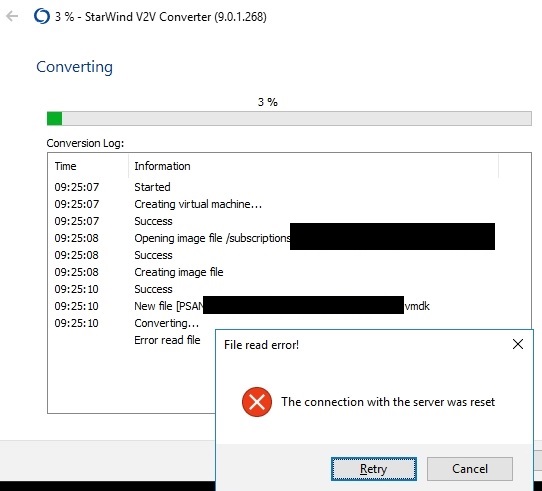Select the Error read file log entry
542x491 pixels.
(167, 340)
